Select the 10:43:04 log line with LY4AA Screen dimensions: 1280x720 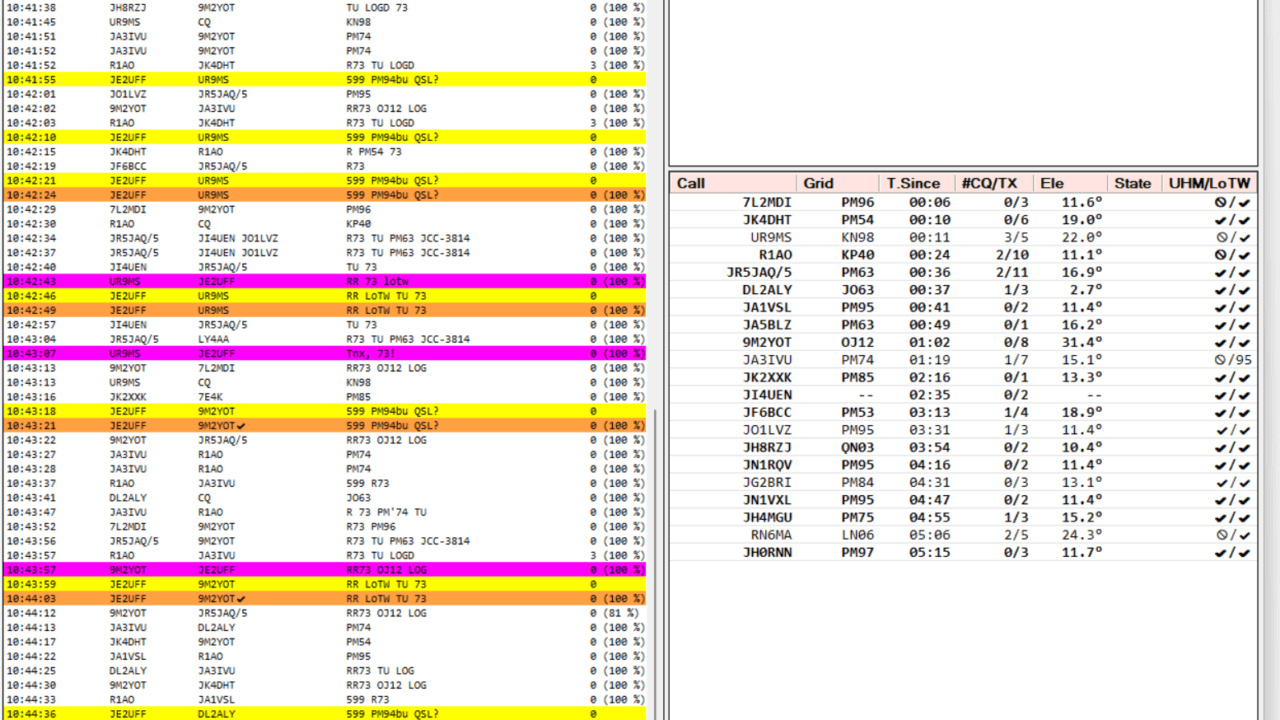coord(325,339)
